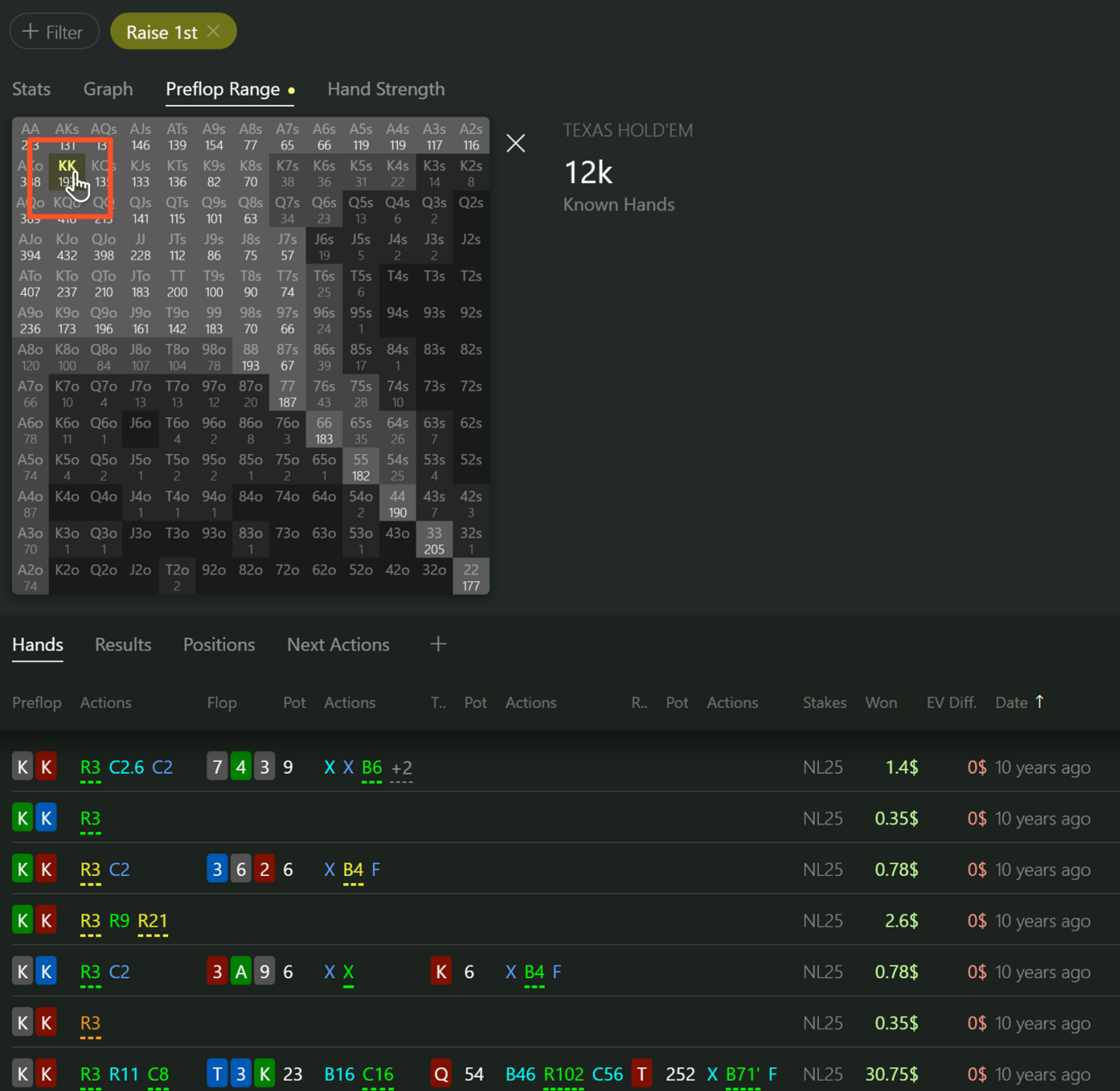Click the red K turn card in fifth row

441,971
